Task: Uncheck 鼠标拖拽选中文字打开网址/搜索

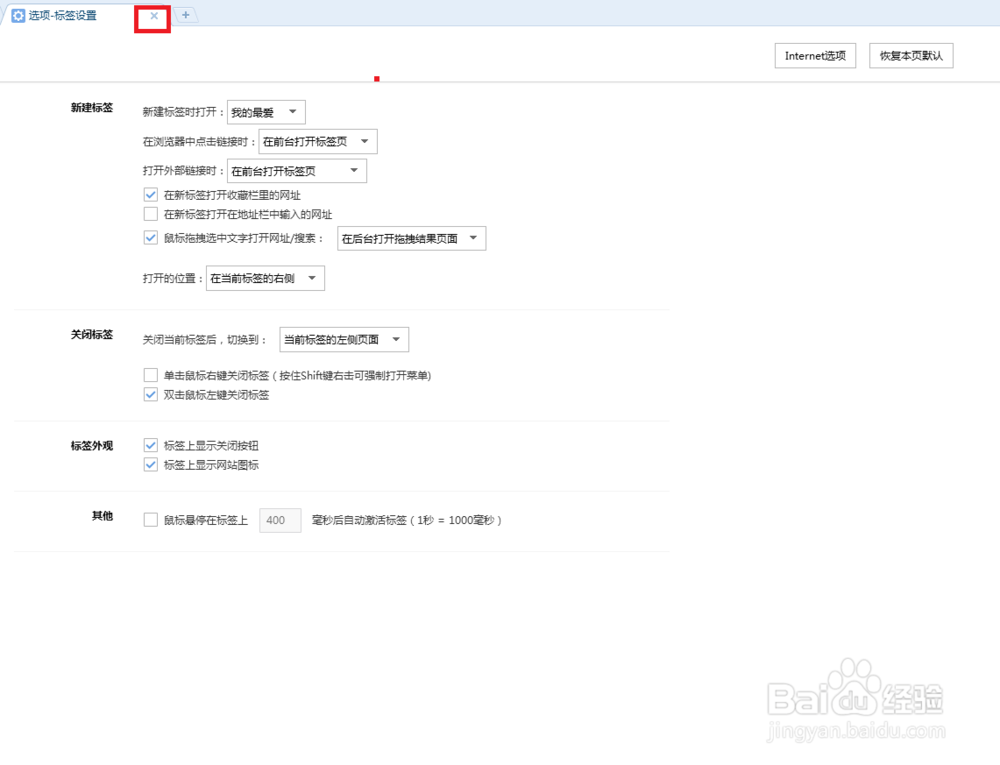Action: click(150, 238)
